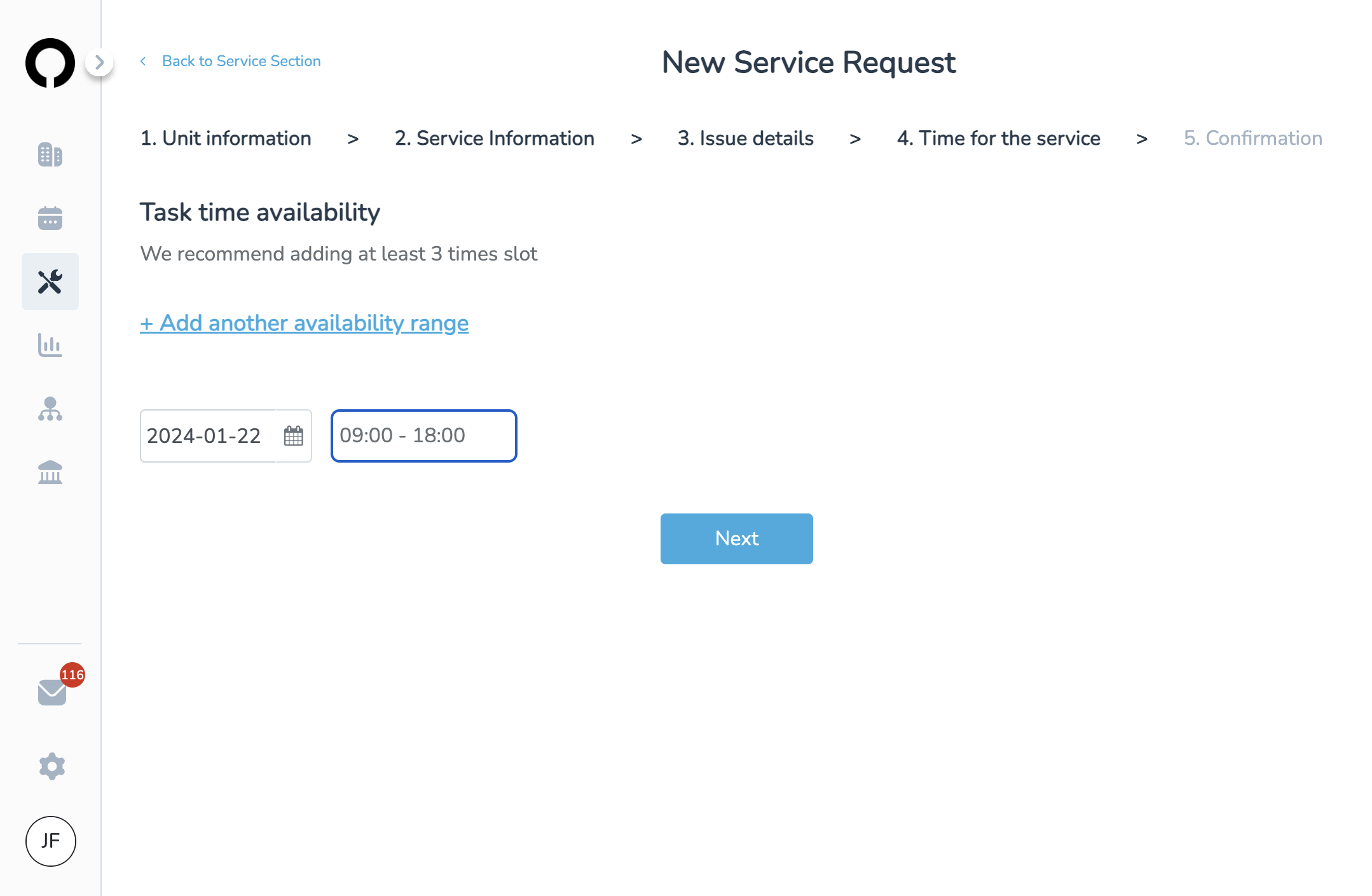Expand the sidebar with the chevron toggle

[x=99, y=62]
